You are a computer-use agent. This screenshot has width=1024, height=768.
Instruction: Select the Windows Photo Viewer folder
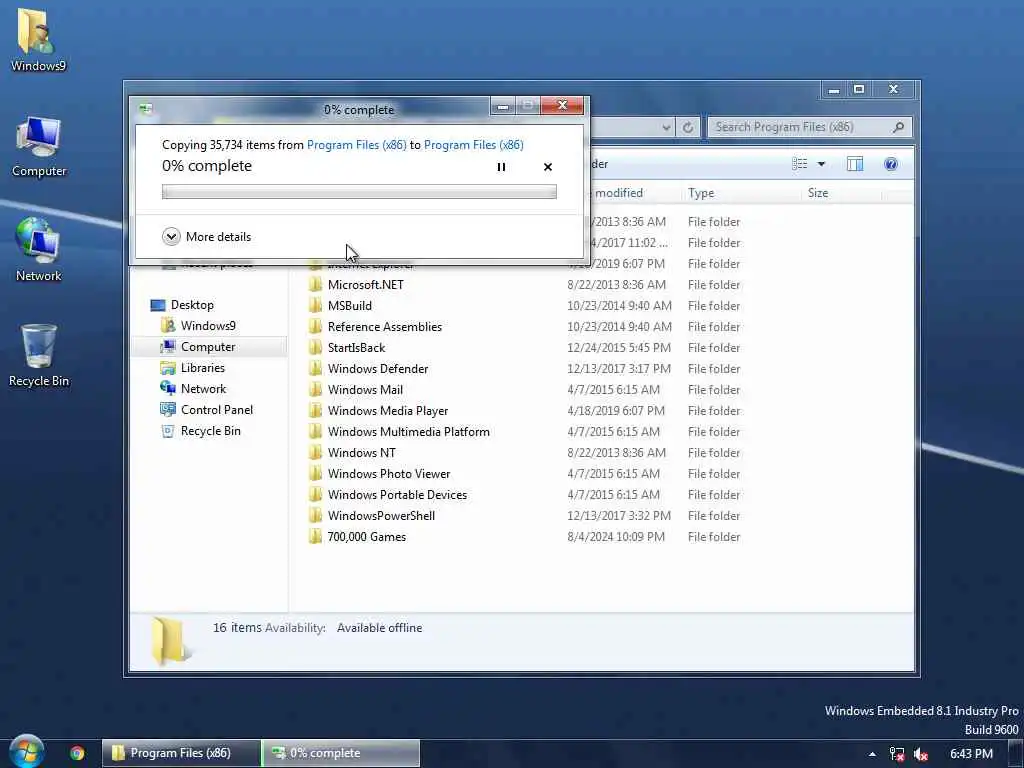click(389, 473)
